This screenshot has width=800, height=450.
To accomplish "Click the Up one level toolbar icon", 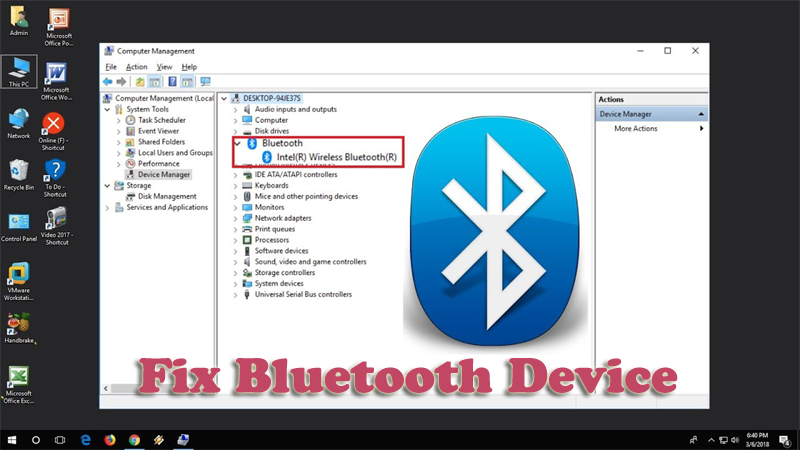I will point(139,82).
